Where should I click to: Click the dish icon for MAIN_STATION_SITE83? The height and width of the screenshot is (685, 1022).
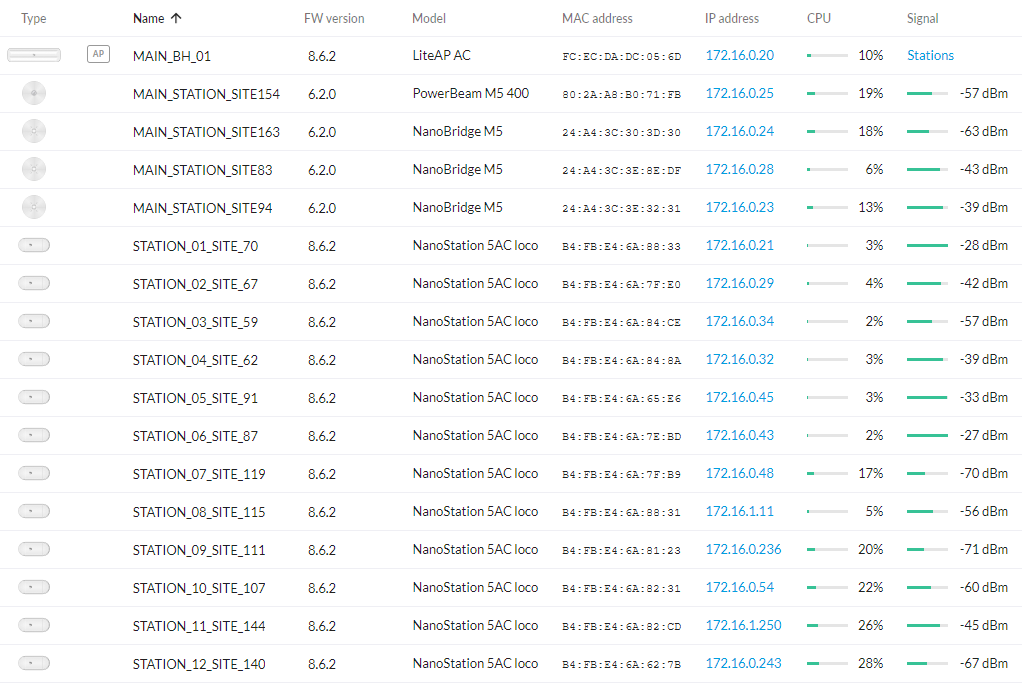click(34, 169)
